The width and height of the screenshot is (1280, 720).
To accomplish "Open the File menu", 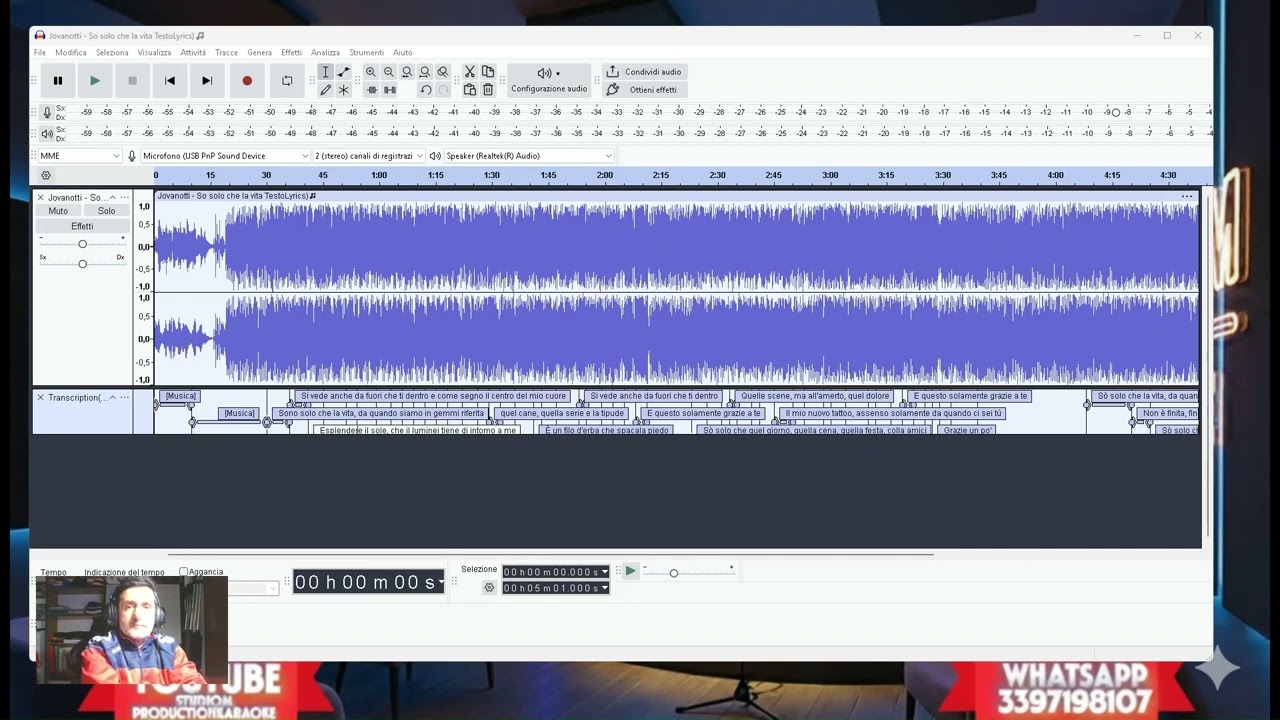I will [40, 53].
